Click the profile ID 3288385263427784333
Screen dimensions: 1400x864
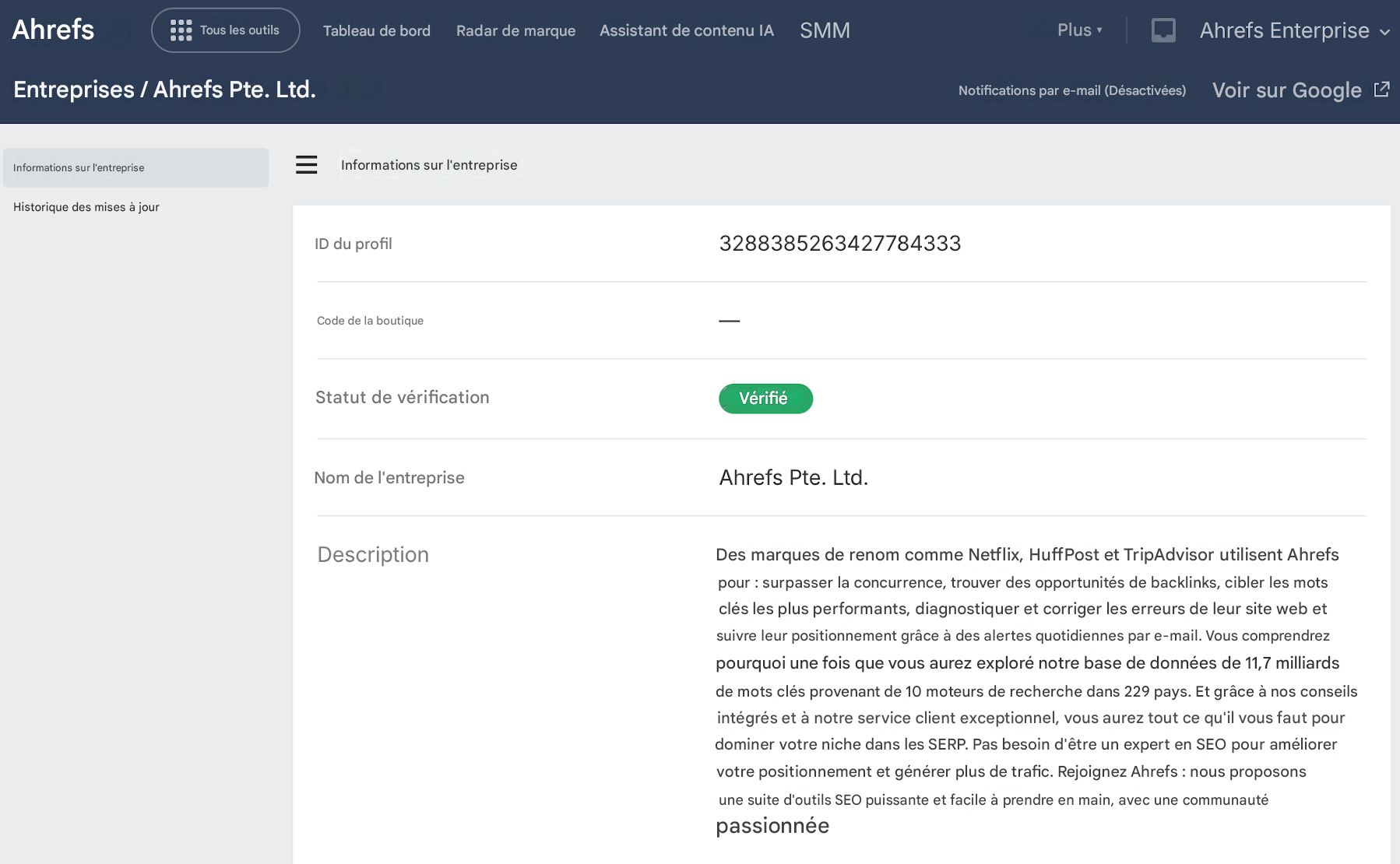coord(840,244)
